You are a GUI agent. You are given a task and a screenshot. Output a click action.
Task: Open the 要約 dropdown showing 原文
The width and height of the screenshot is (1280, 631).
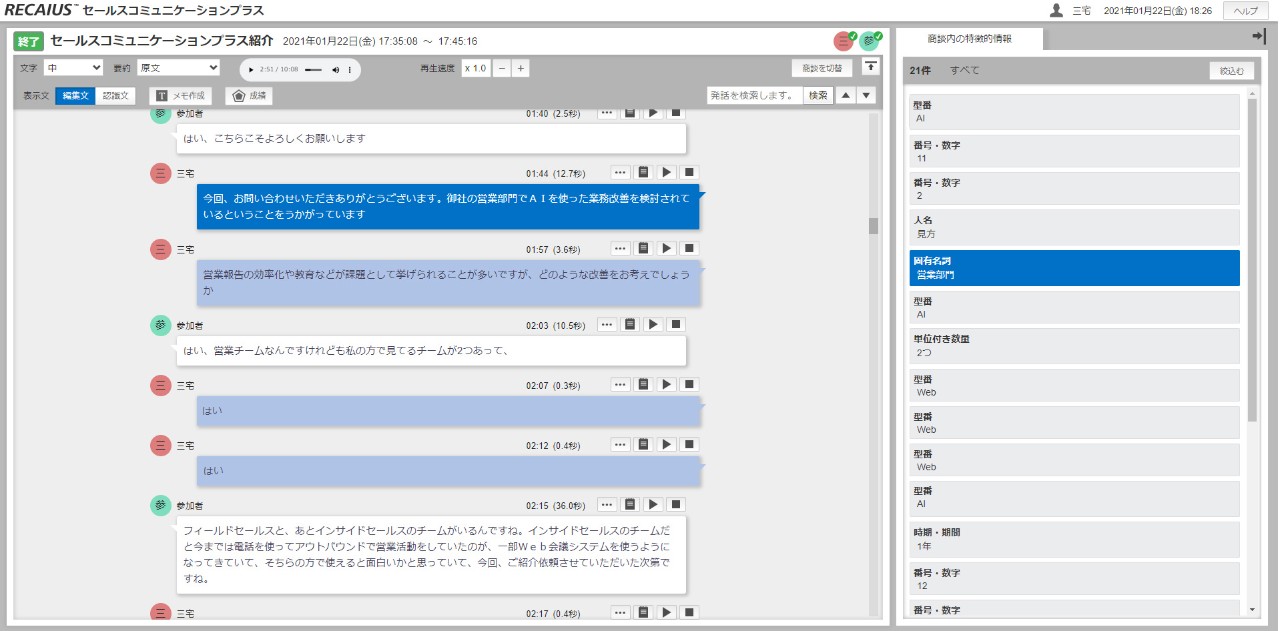click(178, 68)
